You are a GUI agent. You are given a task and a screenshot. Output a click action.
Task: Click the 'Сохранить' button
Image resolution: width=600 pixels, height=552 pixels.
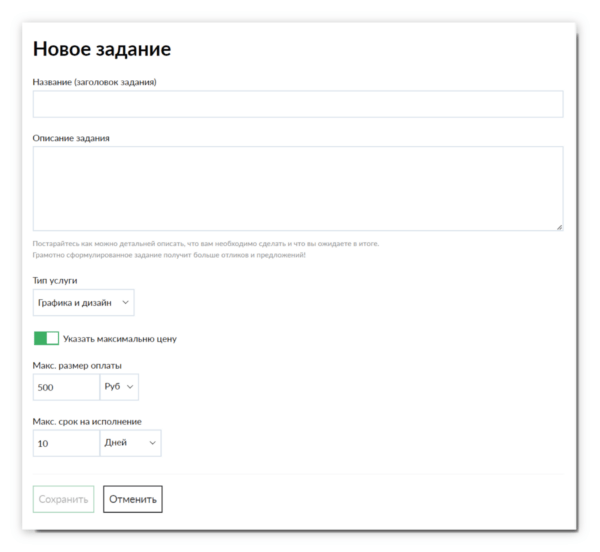tap(64, 499)
